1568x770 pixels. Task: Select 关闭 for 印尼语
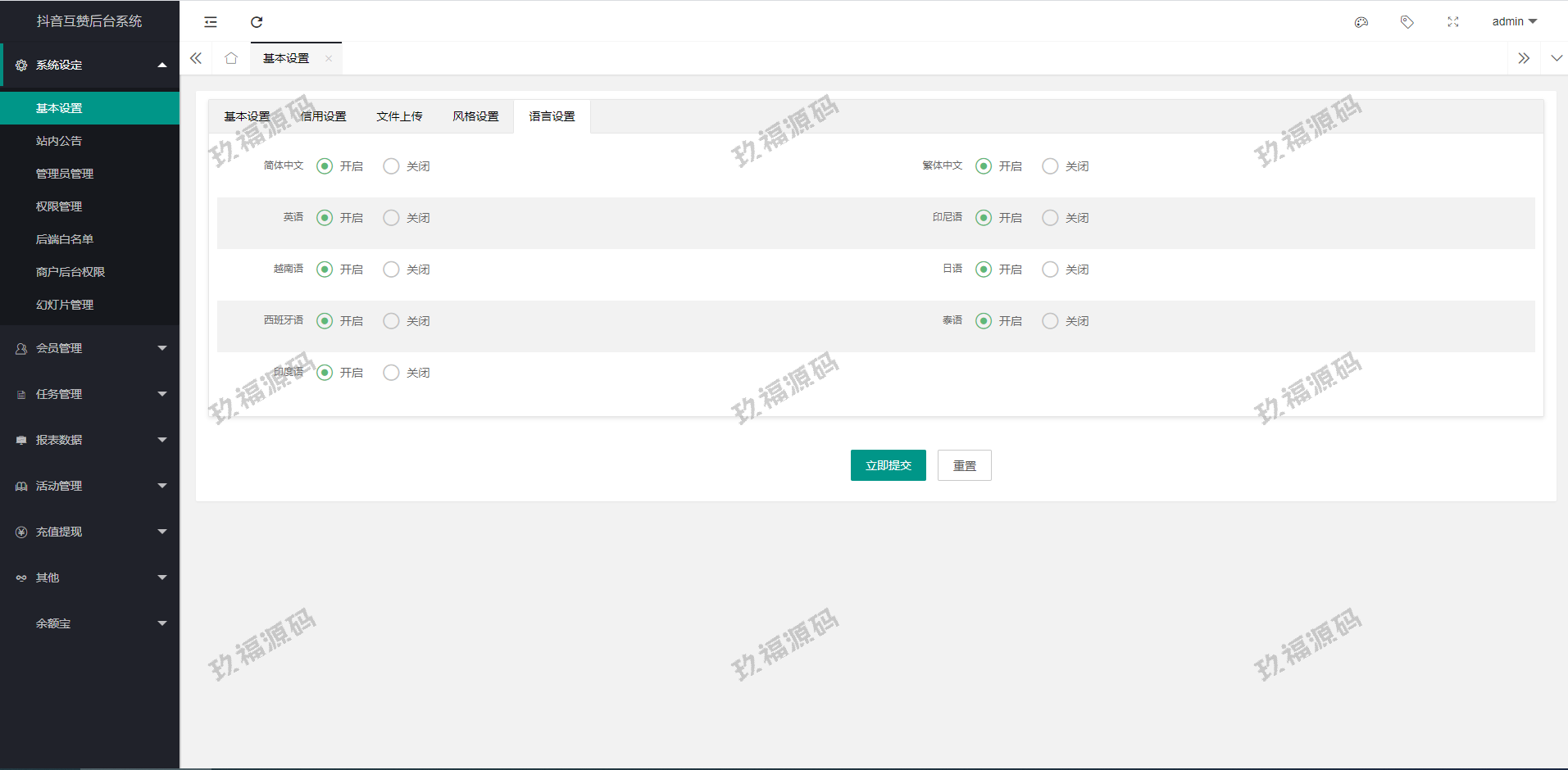point(1050,218)
